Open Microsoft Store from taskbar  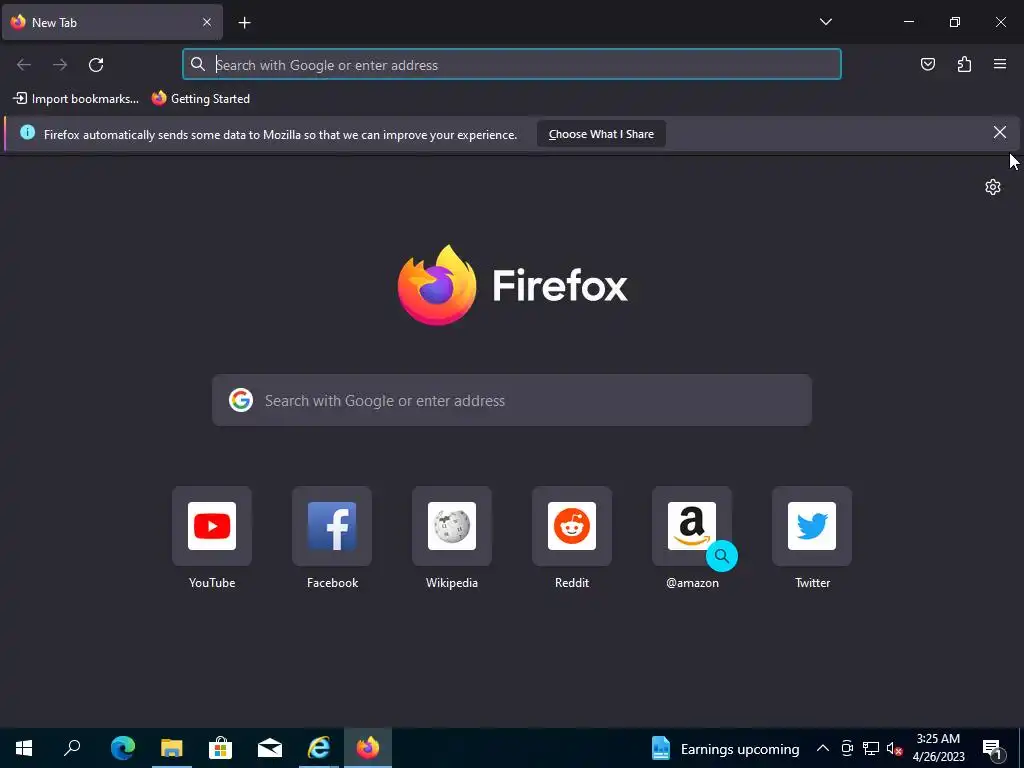click(x=221, y=748)
